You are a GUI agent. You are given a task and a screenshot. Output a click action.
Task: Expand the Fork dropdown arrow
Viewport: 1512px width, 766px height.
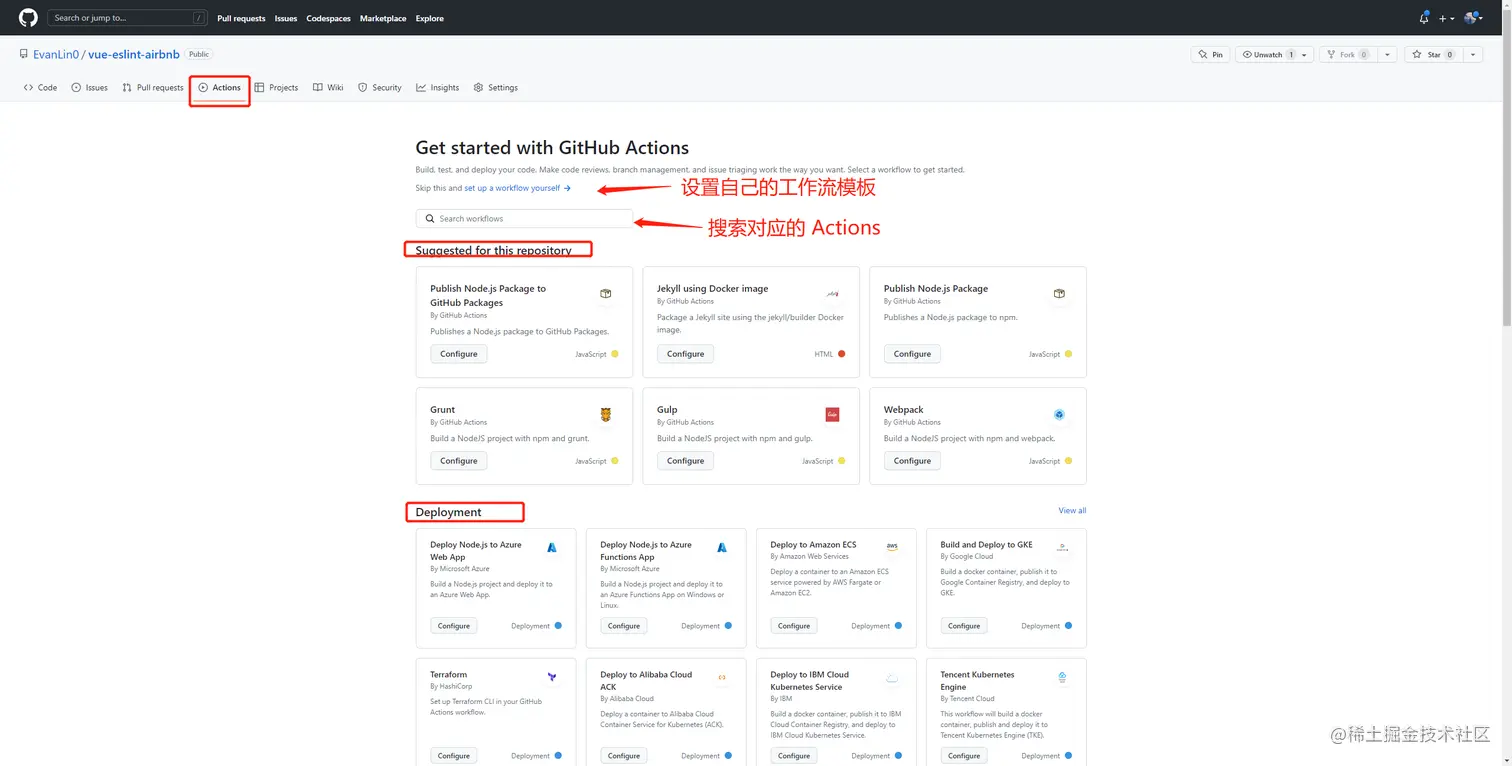(1389, 54)
